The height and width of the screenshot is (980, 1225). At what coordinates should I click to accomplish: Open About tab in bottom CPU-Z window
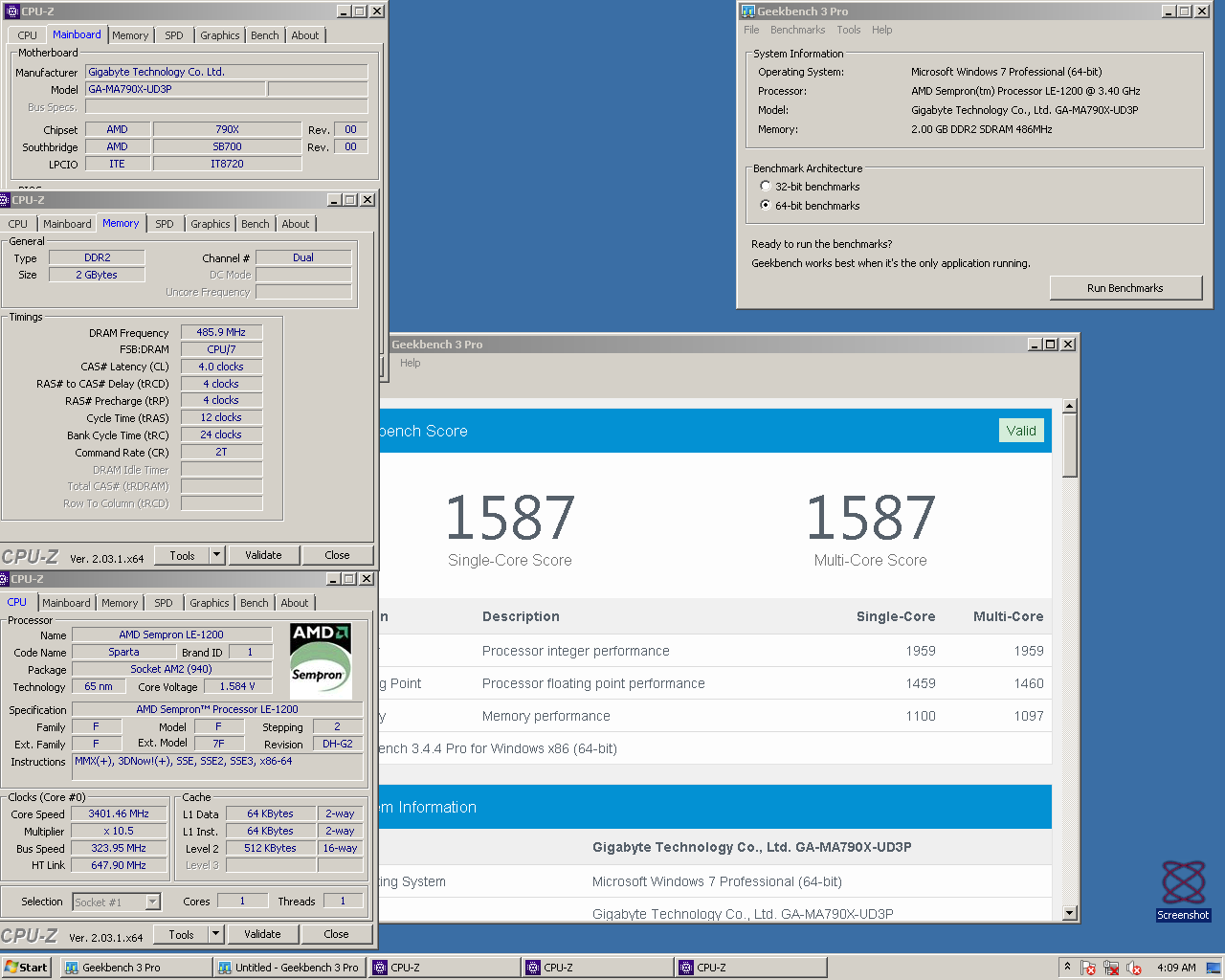(x=295, y=603)
